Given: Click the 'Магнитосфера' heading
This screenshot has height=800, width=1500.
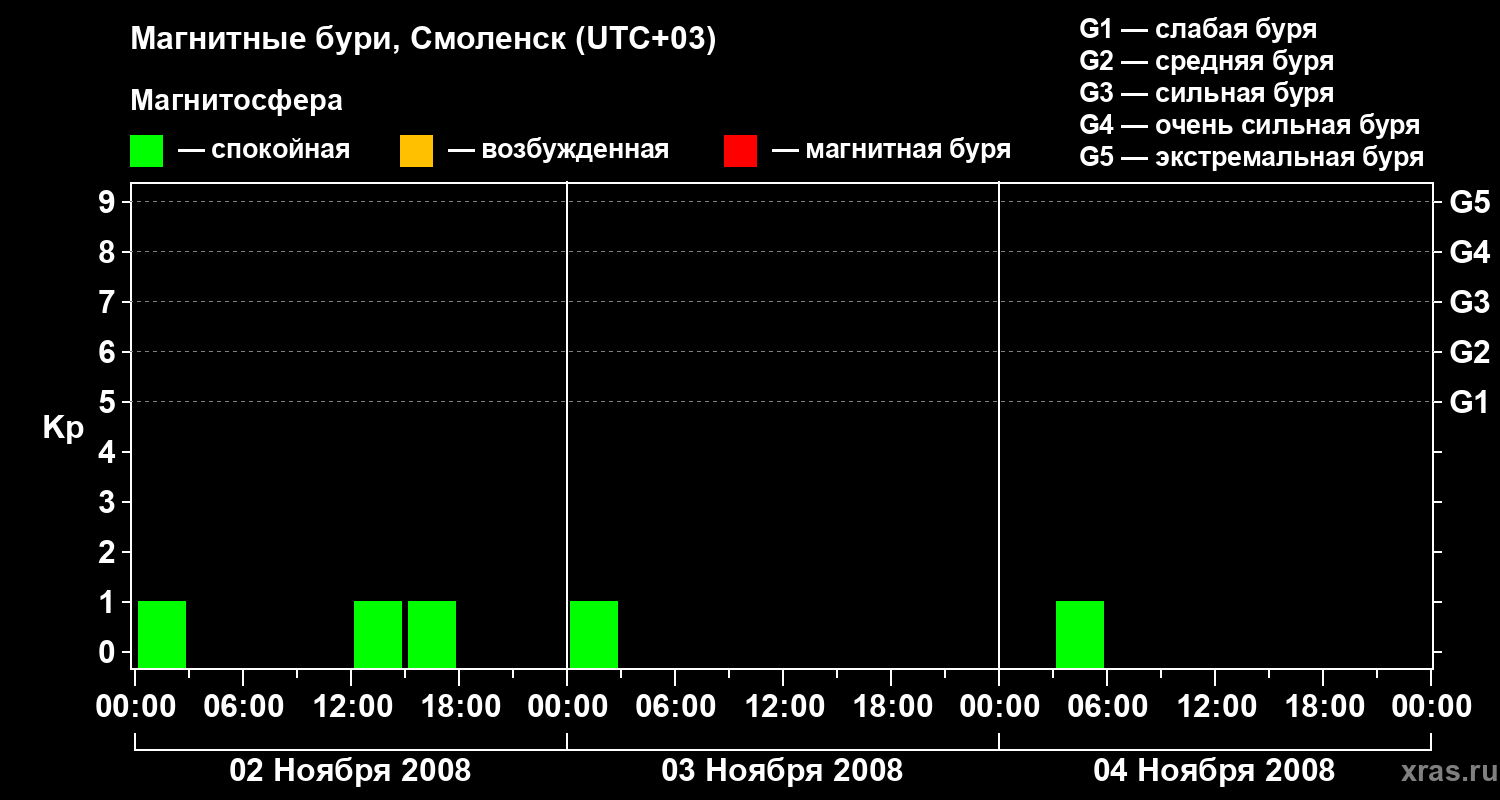Looking at the screenshot, I should click(236, 101).
